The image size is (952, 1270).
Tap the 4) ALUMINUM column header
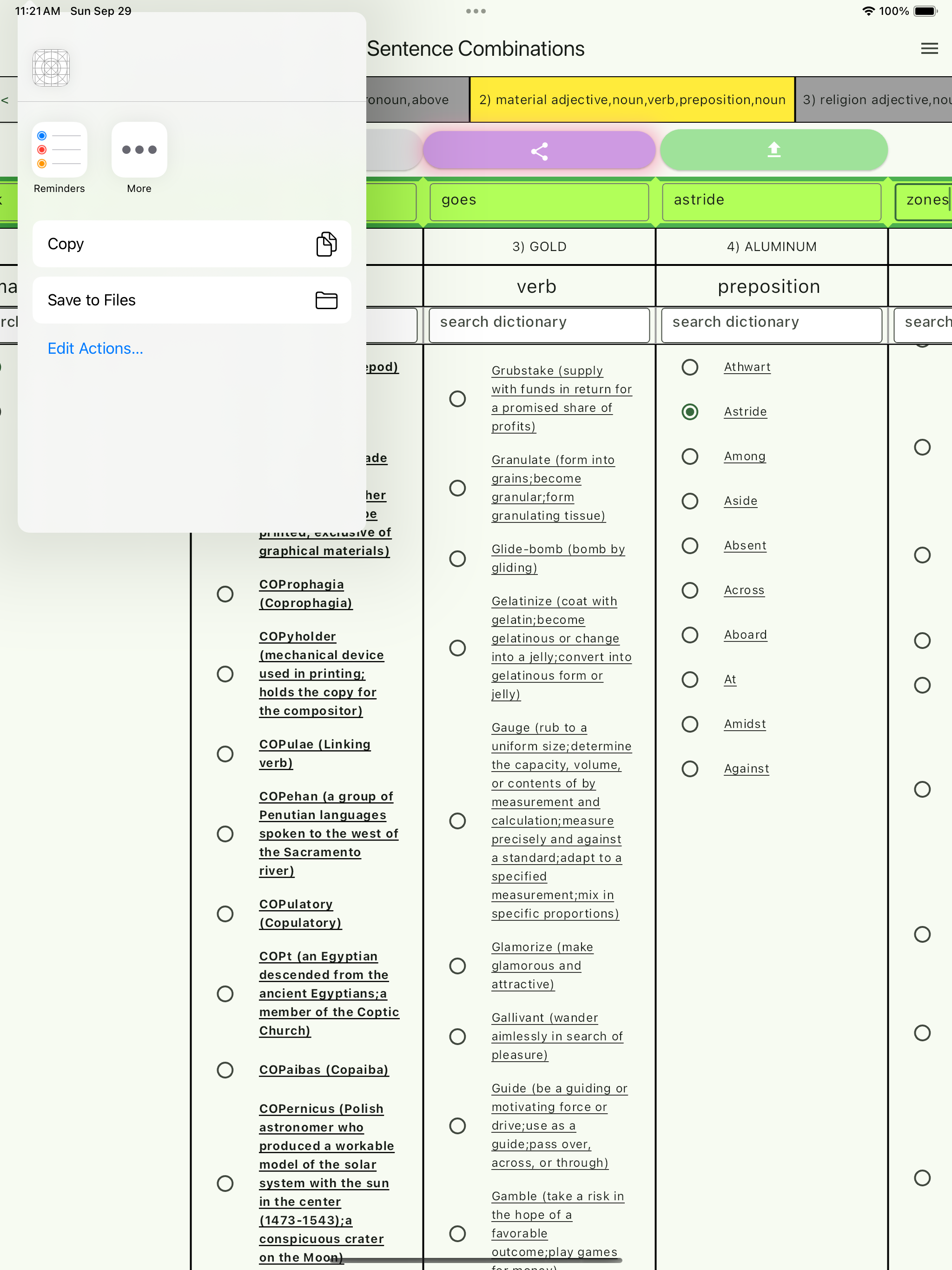(771, 246)
